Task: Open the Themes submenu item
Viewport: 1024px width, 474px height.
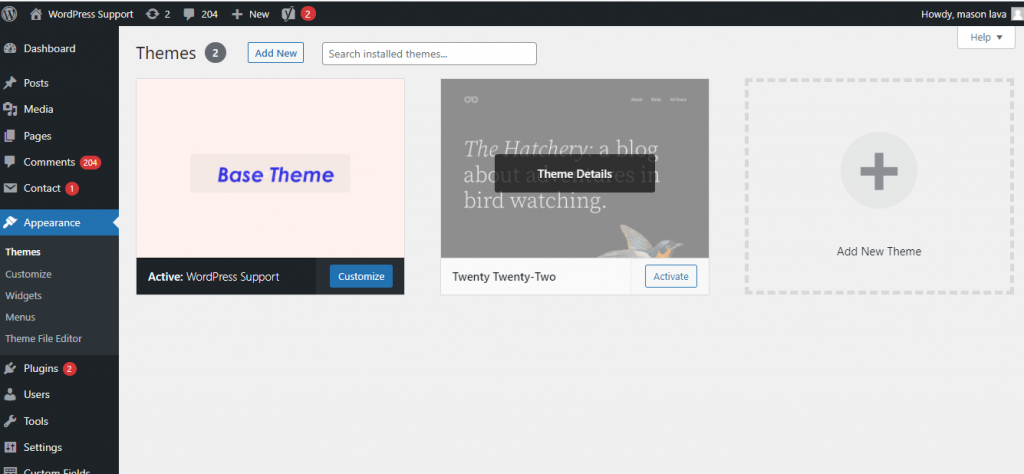Action: [23, 252]
